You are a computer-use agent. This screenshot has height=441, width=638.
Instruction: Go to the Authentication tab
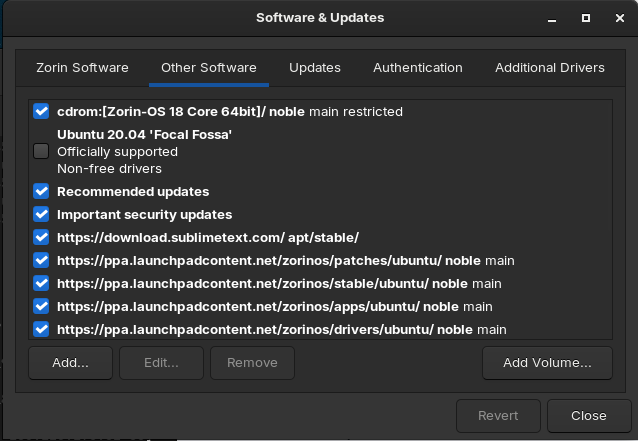click(418, 68)
